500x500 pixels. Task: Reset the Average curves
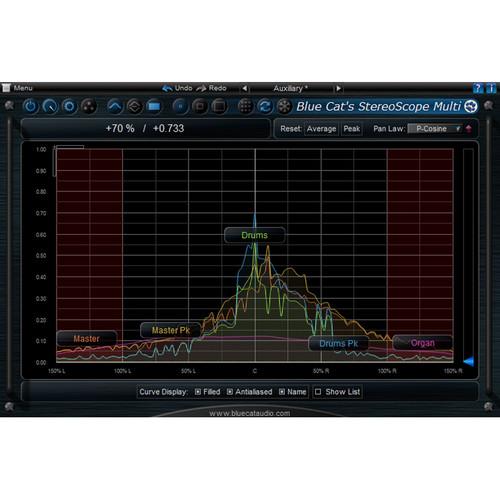(x=321, y=129)
